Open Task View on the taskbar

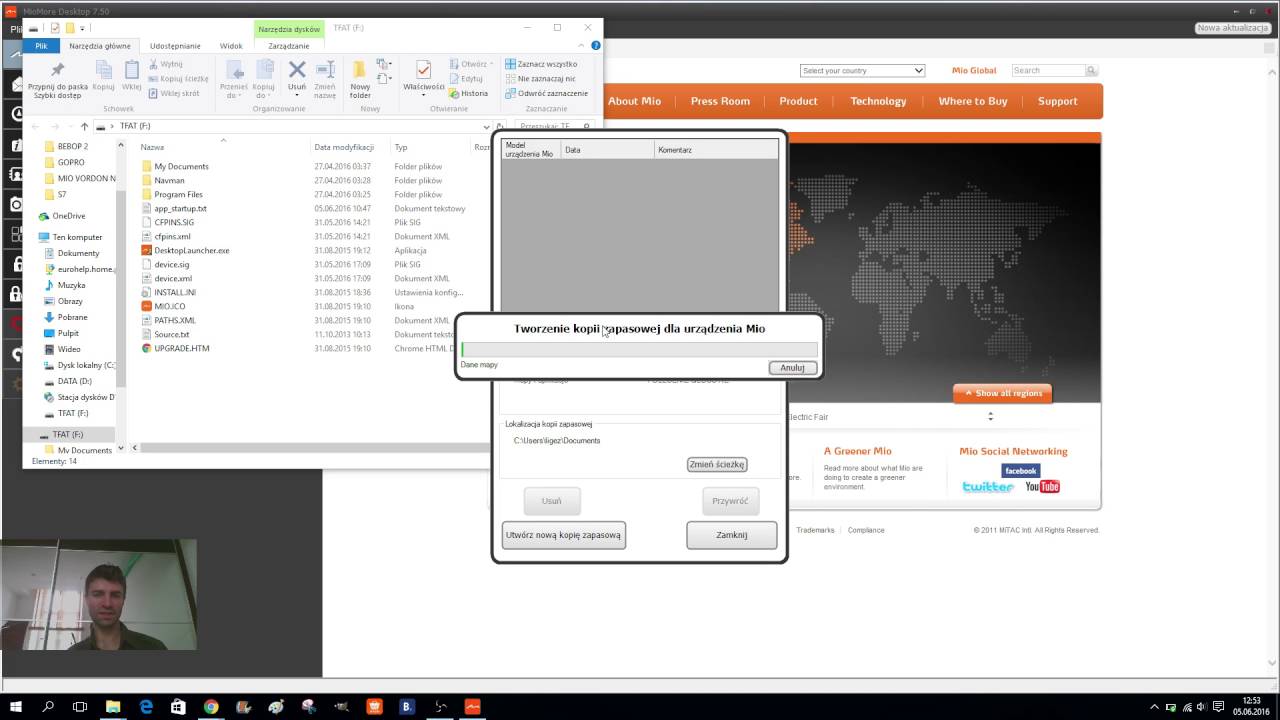click(x=80, y=706)
